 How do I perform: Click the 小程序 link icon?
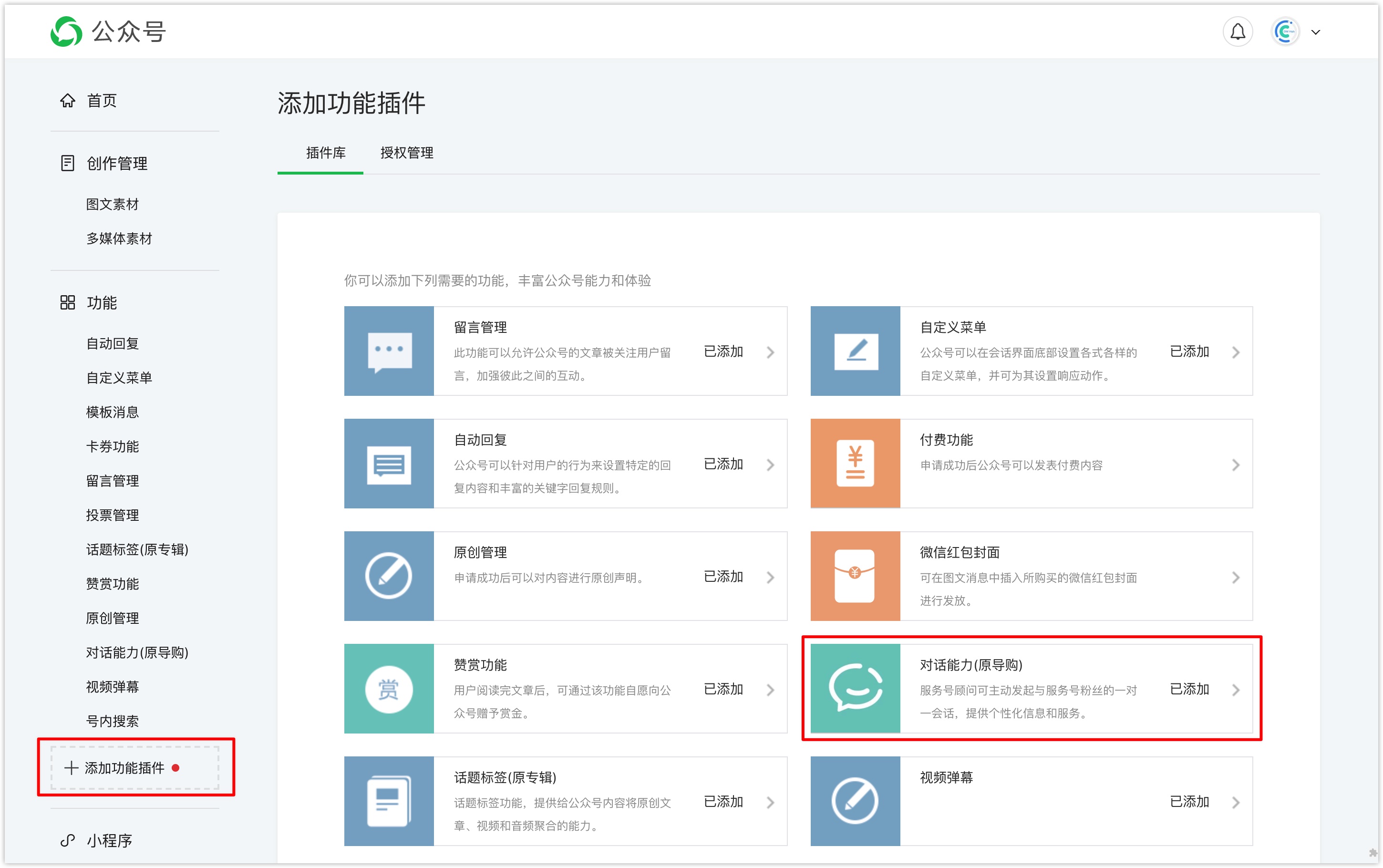[68, 840]
